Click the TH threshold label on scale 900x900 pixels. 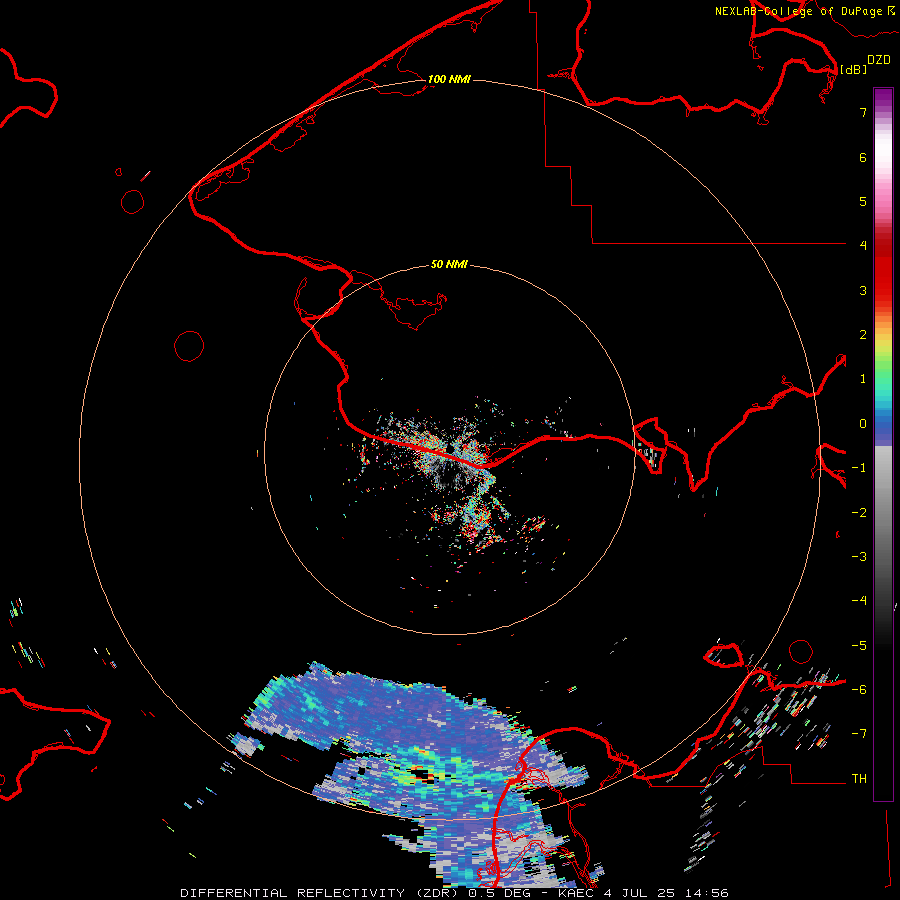pyautogui.click(x=859, y=778)
